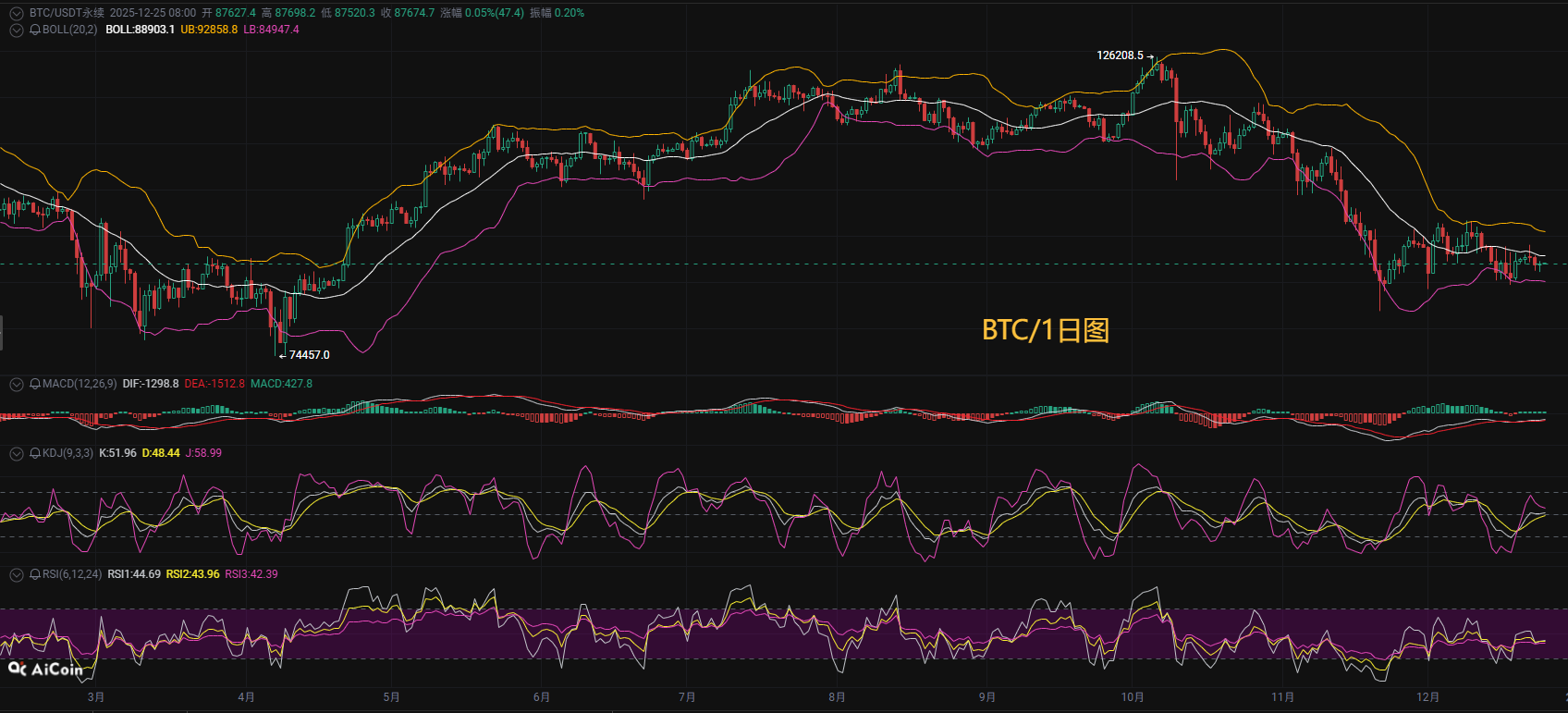Viewport: 1568px width, 713px height.
Task: Select the 10月 label on time axis
Action: tap(1133, 697)
